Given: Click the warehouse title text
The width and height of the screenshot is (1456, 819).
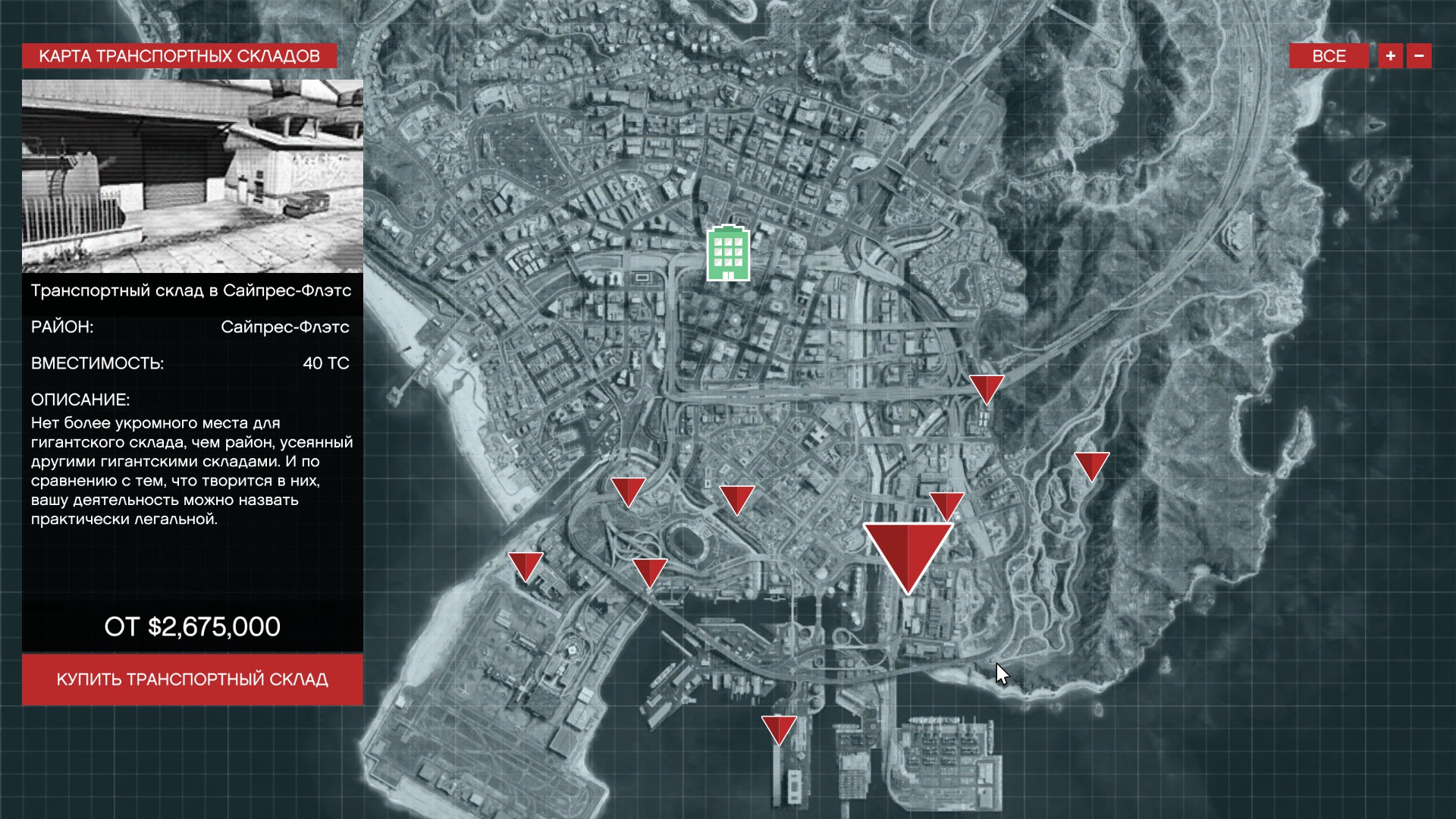Looking at the screenshot, I should [x=191, y=290].
